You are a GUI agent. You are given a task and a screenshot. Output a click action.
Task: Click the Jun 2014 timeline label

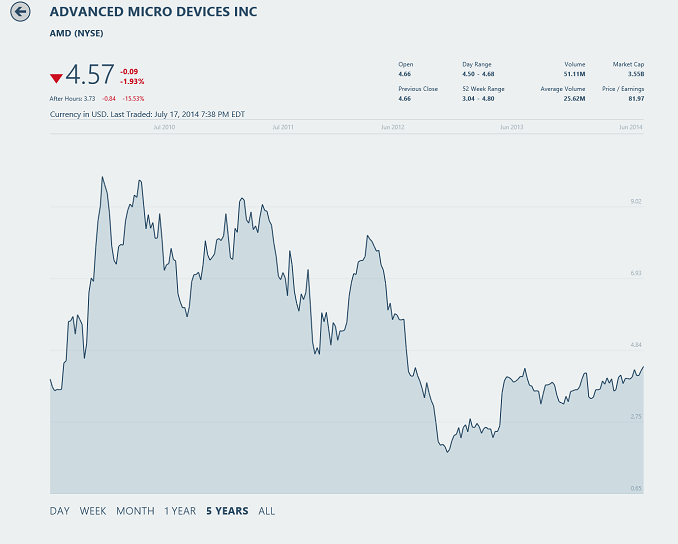click(630, 127)
